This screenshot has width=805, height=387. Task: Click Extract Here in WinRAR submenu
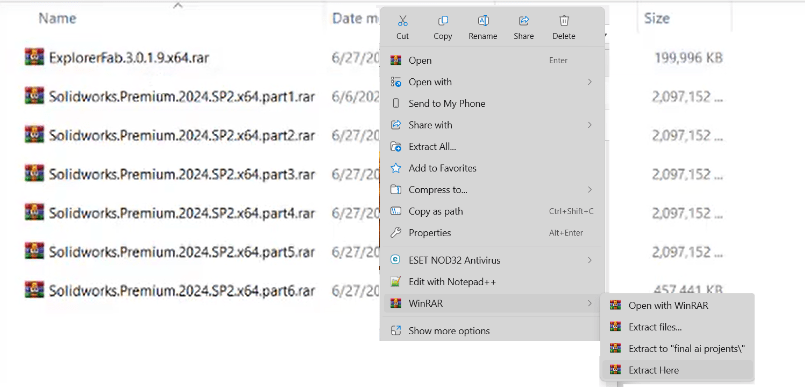pos(677,370)
